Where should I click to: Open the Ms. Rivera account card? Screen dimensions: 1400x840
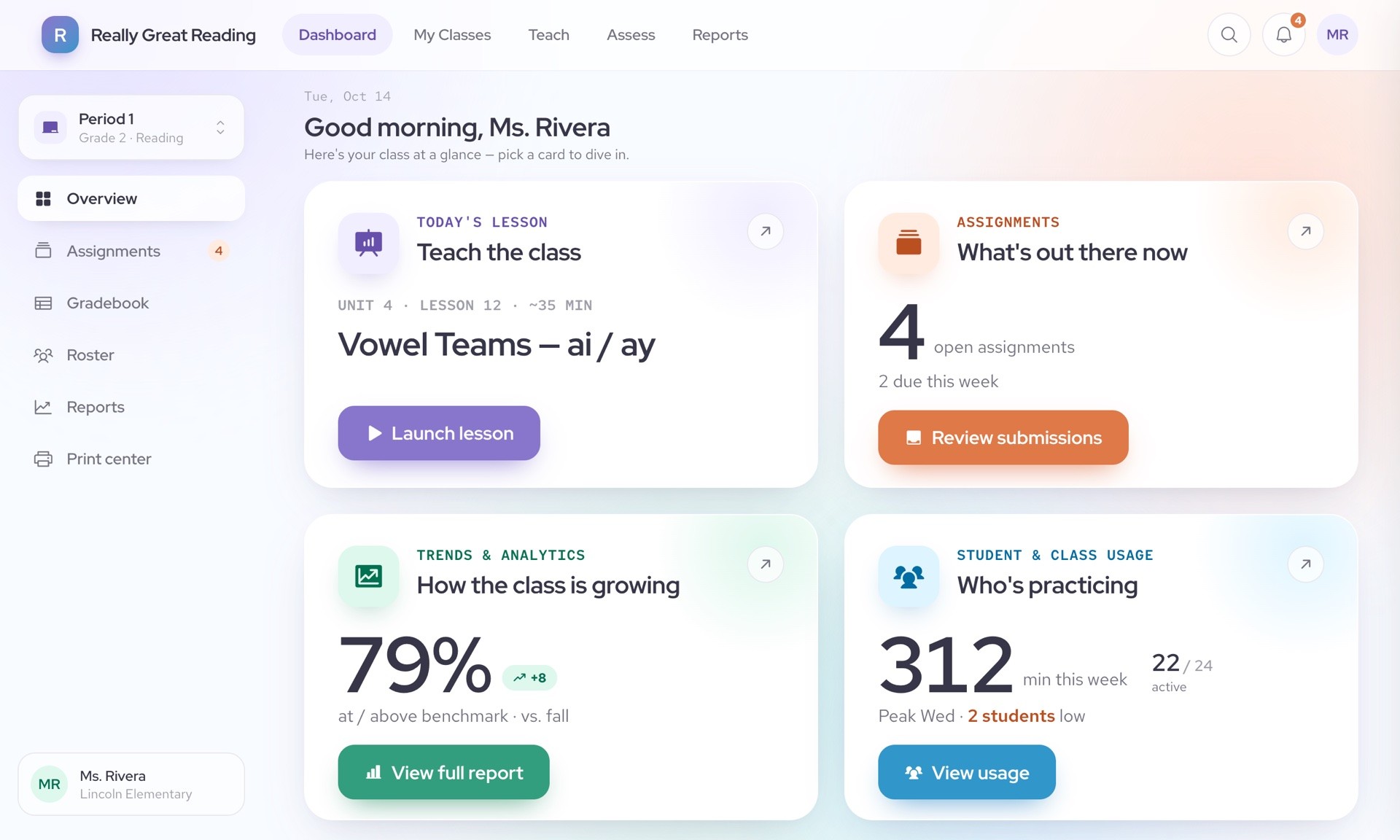(131, 784)
